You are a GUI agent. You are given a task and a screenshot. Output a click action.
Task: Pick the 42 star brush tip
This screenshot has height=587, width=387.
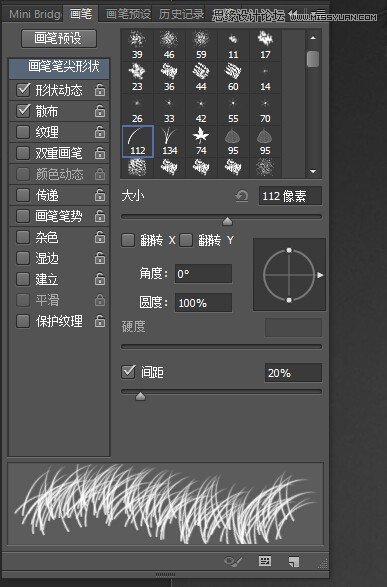point(201,110)
